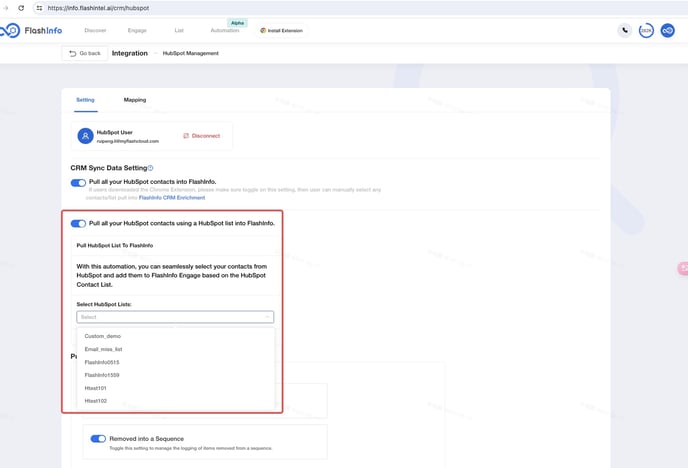688x468 pixels.
Task: Open the Automation menu
Action: [x=225, y=30]
